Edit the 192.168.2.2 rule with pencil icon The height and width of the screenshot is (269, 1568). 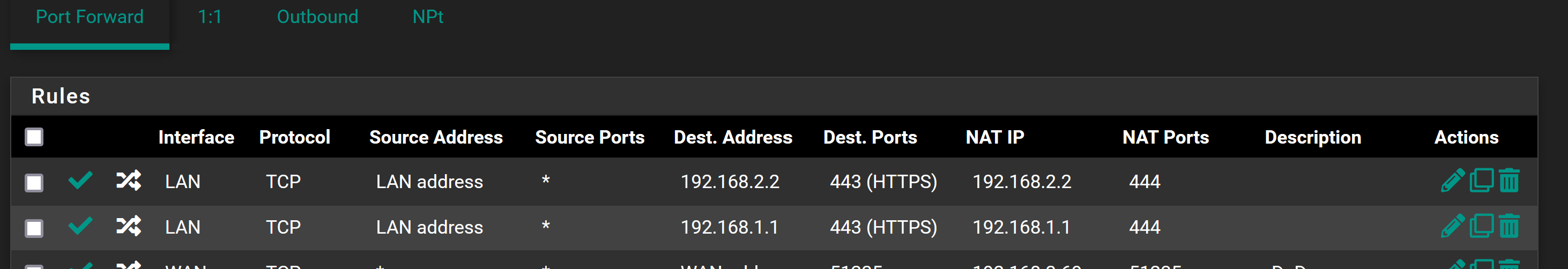point(1452,181)
